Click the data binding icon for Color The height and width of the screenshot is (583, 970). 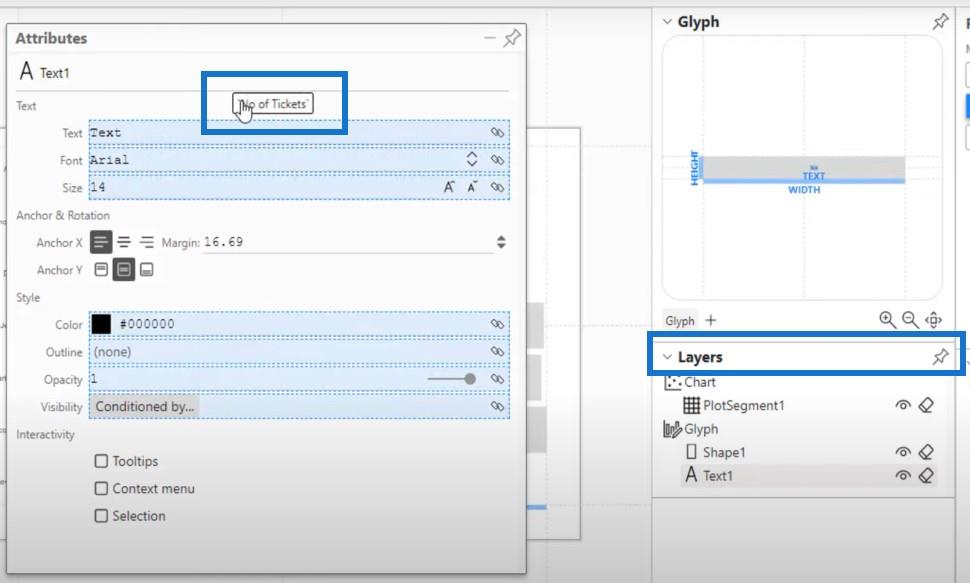tap(497, 324)
